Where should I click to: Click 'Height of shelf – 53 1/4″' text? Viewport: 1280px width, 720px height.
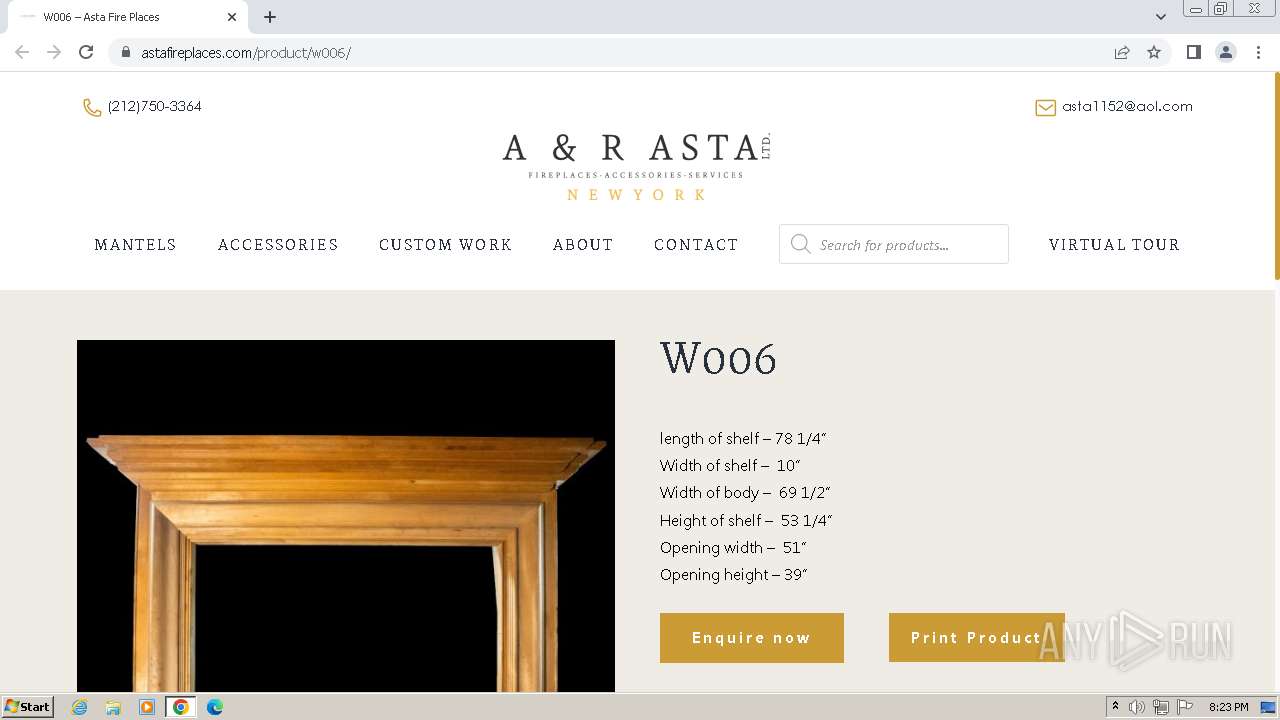point(746,521)
